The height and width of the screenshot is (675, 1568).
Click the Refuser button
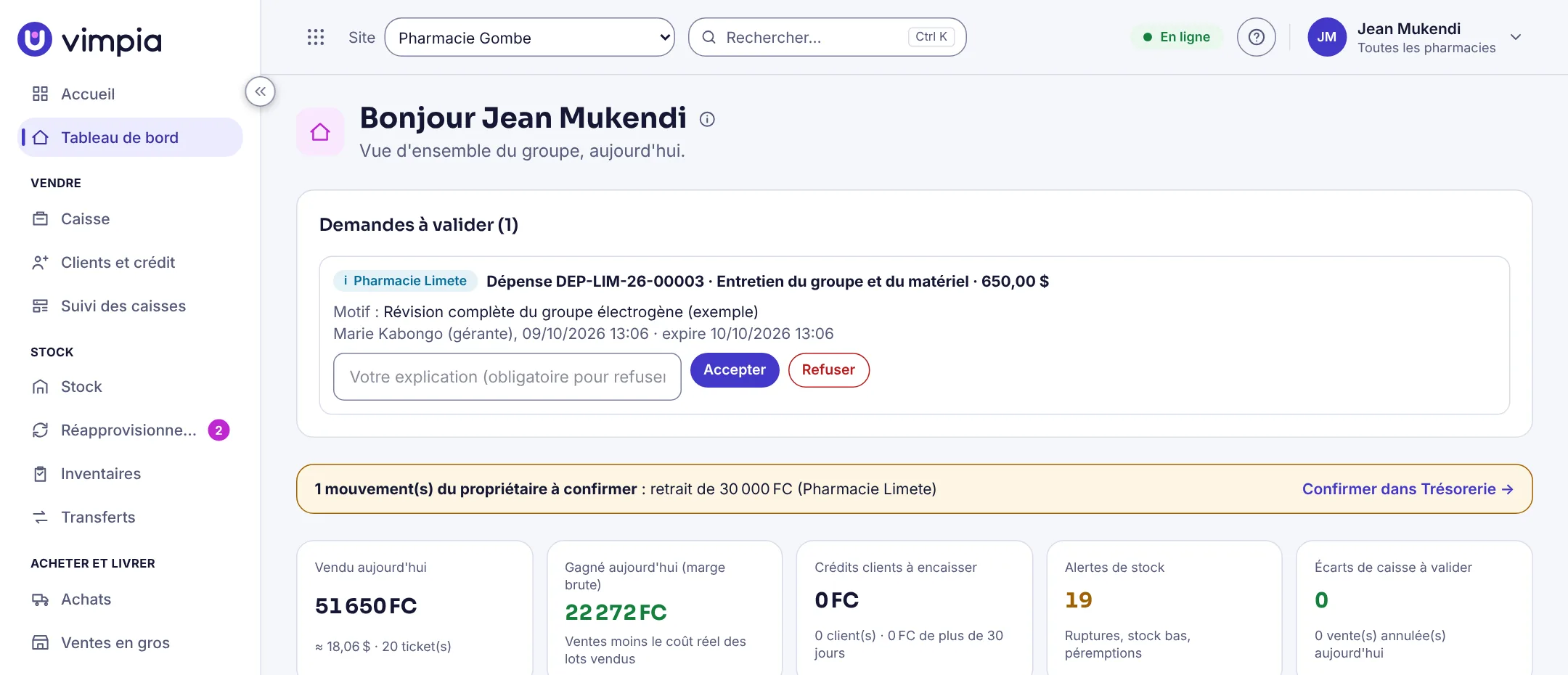coord(828,370)
